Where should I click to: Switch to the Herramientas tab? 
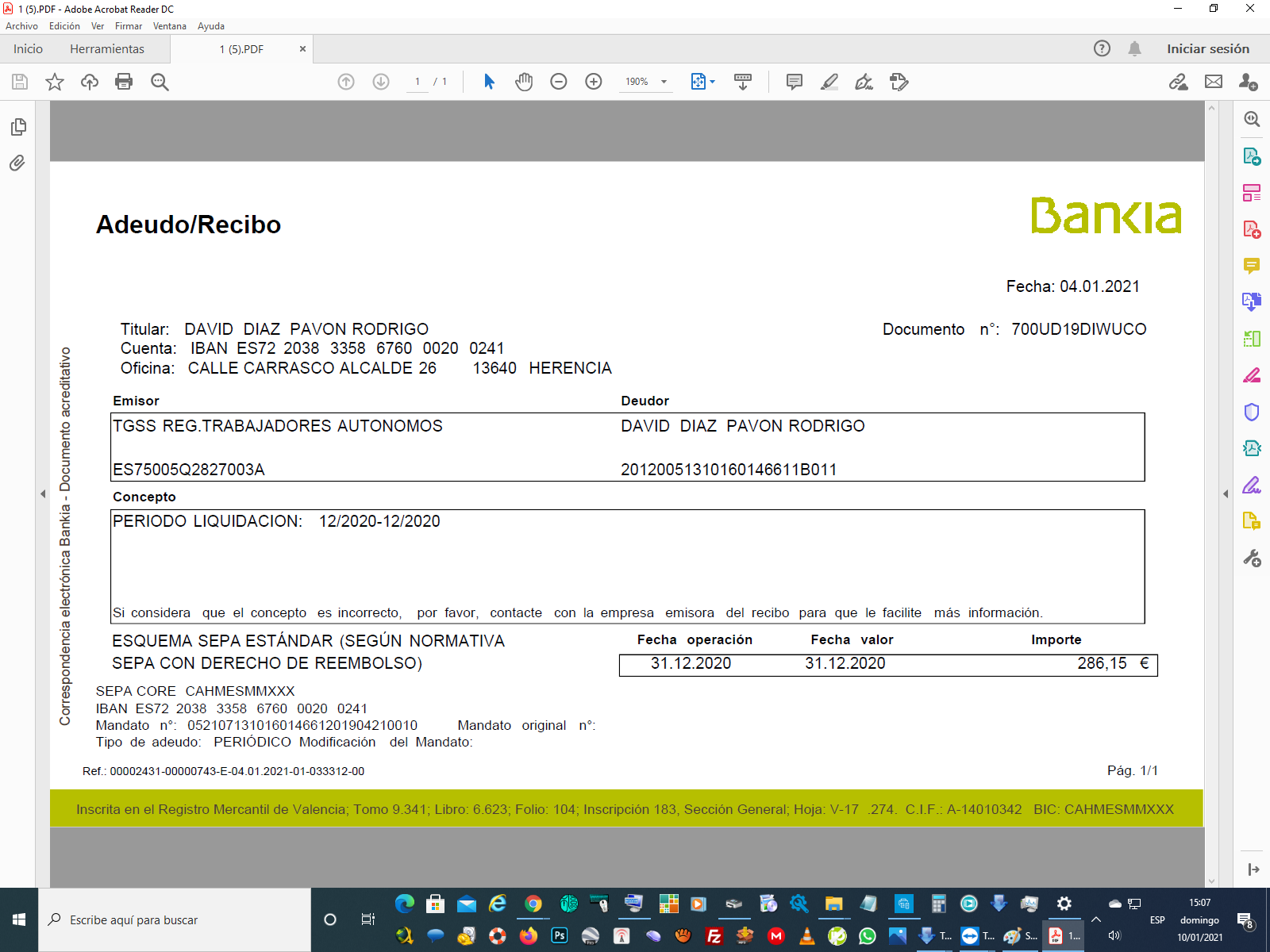107,49
